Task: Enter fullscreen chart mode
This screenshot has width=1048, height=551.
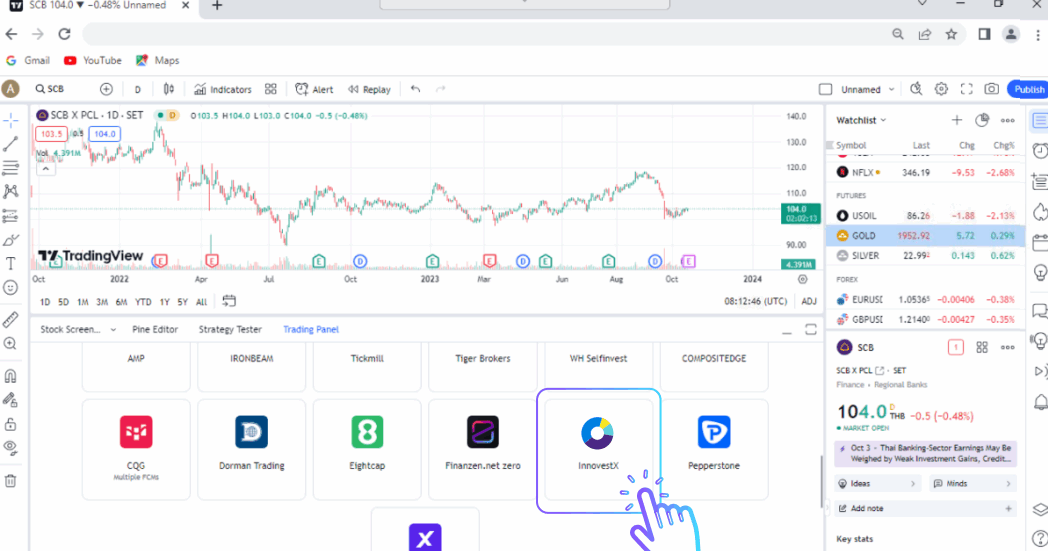Action: 966,89
